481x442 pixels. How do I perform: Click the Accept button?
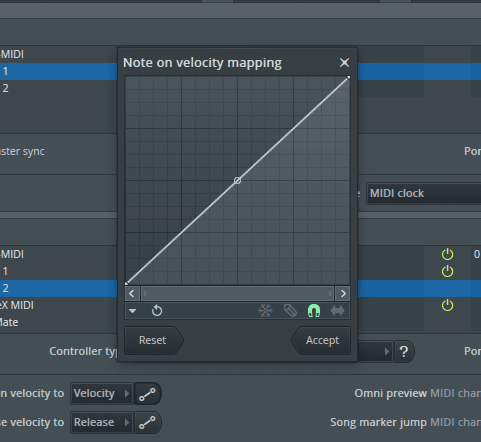[x=321, y=340]
